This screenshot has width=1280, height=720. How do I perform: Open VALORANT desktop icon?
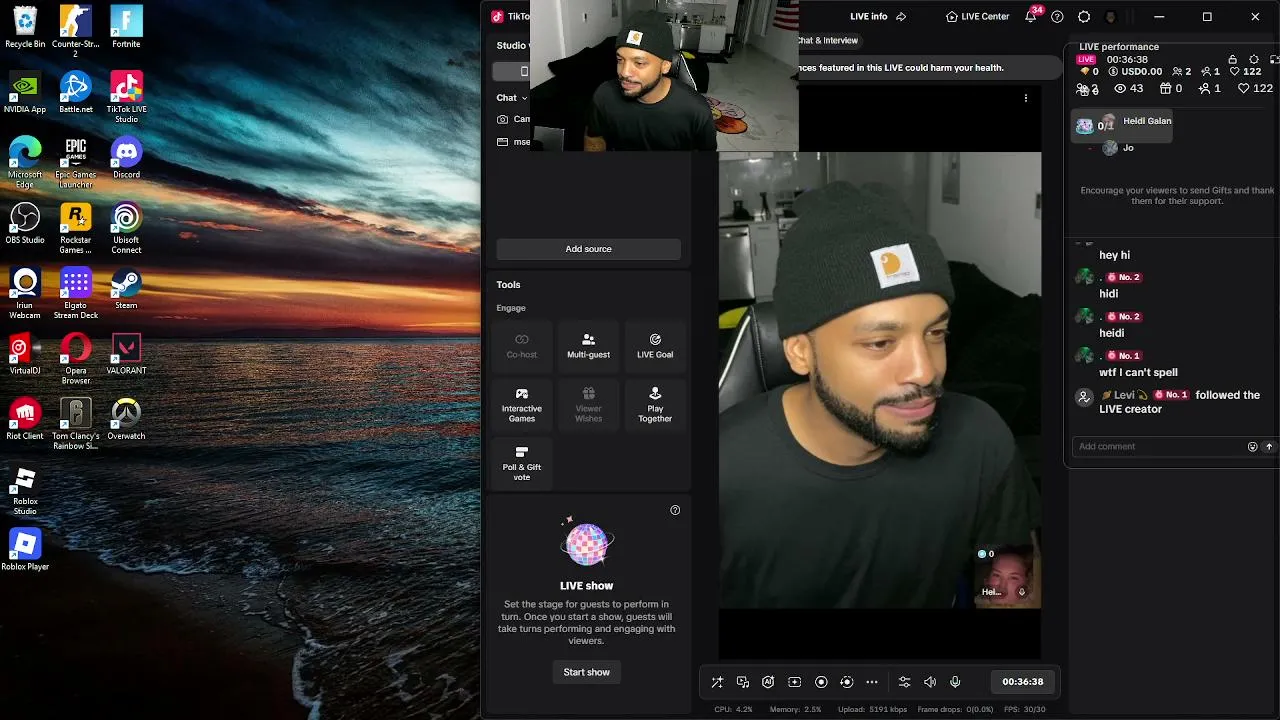click(126, 354)
